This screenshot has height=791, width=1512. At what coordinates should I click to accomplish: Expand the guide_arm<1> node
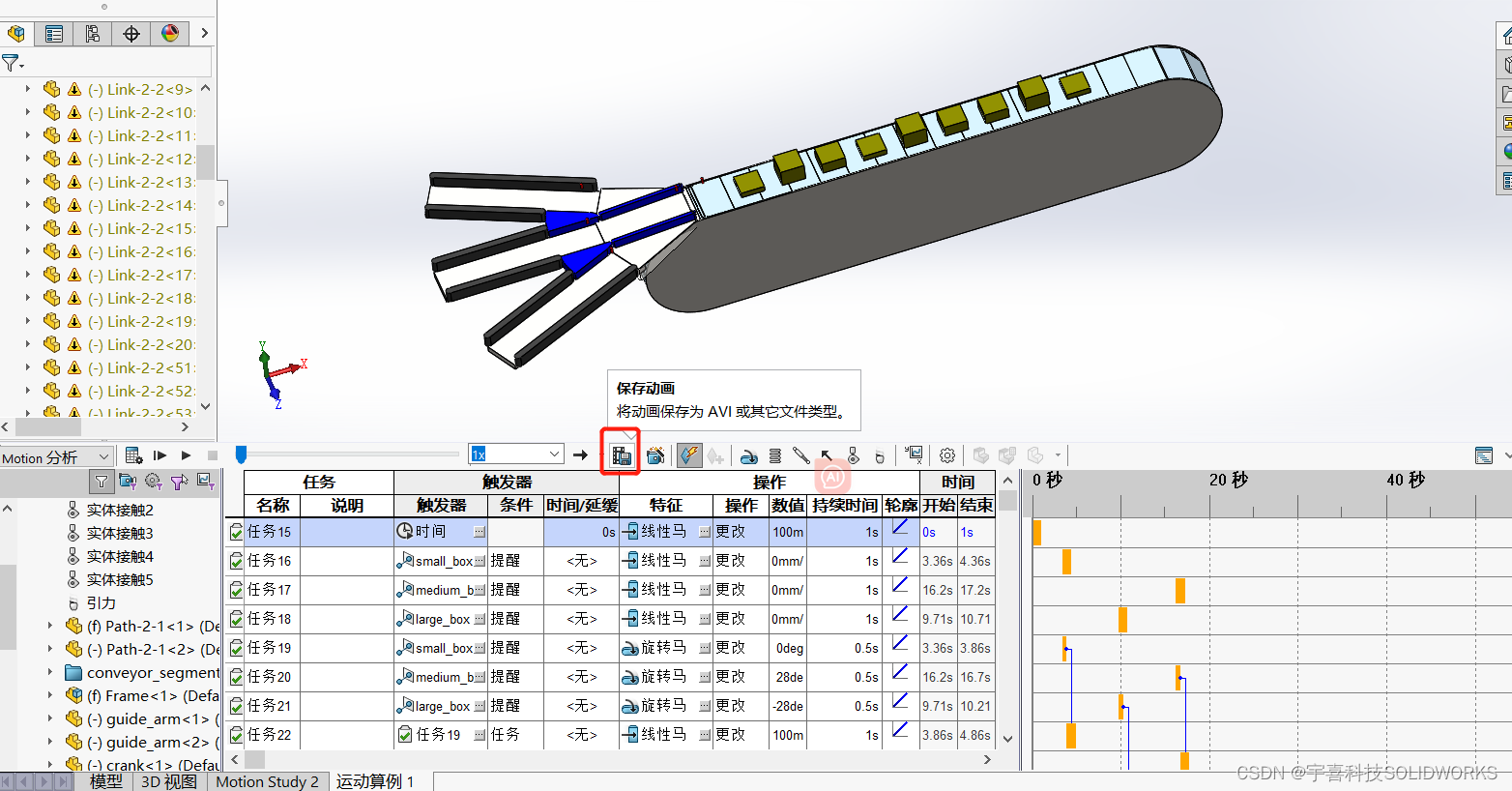coord(50,718)
